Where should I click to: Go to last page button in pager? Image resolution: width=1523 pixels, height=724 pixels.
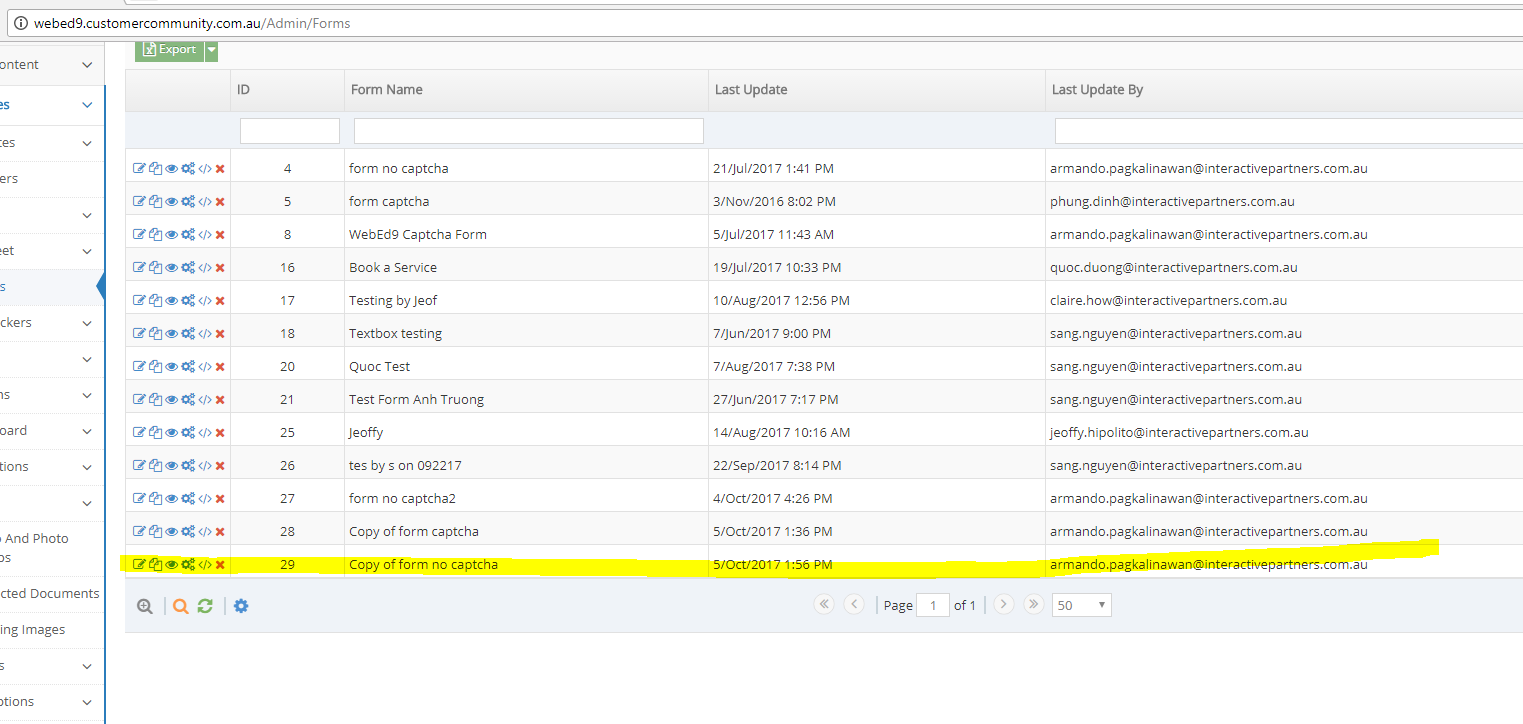(1034, 605)
